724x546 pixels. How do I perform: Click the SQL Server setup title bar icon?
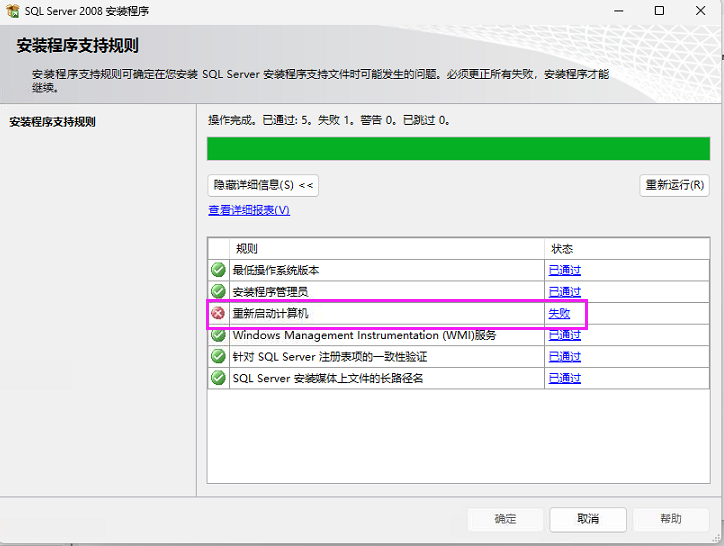point(12,11)
